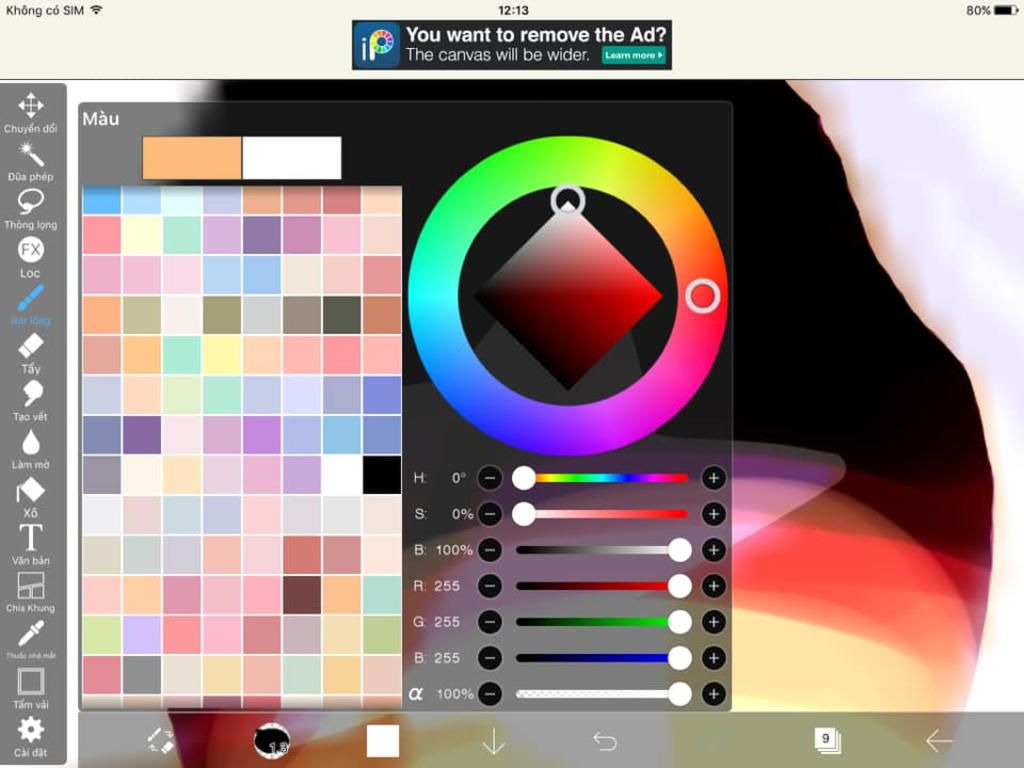
Task: Tap the down arrow in bottom bar
Action: pyautogui.click(x=494, y=741)
